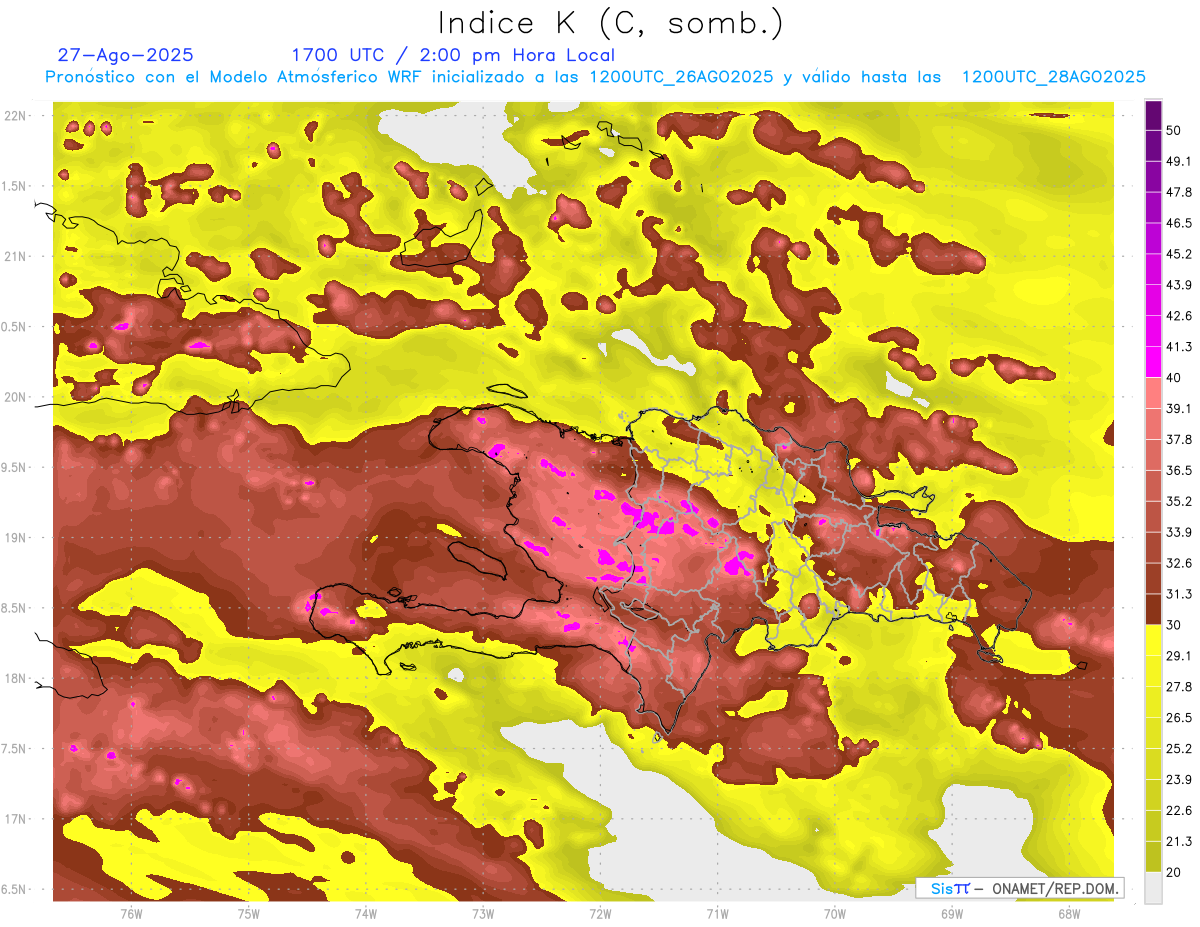Click the longitude label '75W'
1200x927 pixels.
tap(249, 914)
